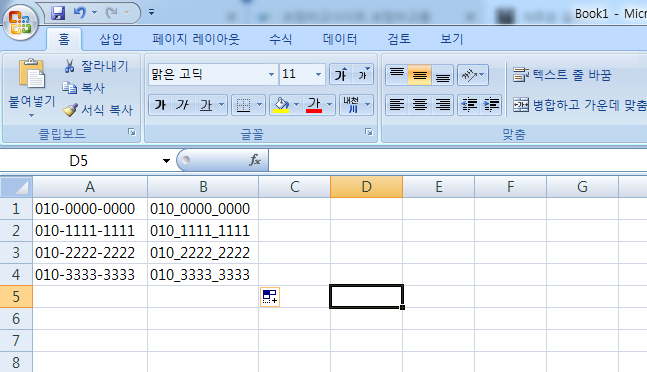The width and height of the screenshot is (647, 372).
Task: Open the Auto Fill Options smart tag
Action: [270, 297]
